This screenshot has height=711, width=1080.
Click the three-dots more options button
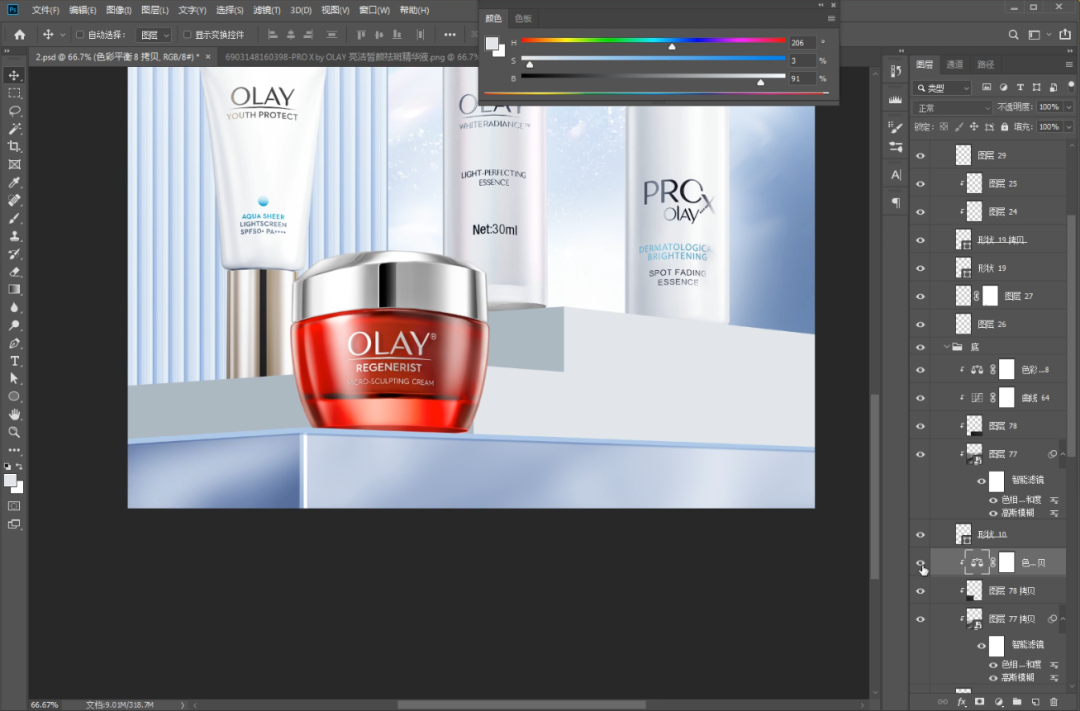450,34
